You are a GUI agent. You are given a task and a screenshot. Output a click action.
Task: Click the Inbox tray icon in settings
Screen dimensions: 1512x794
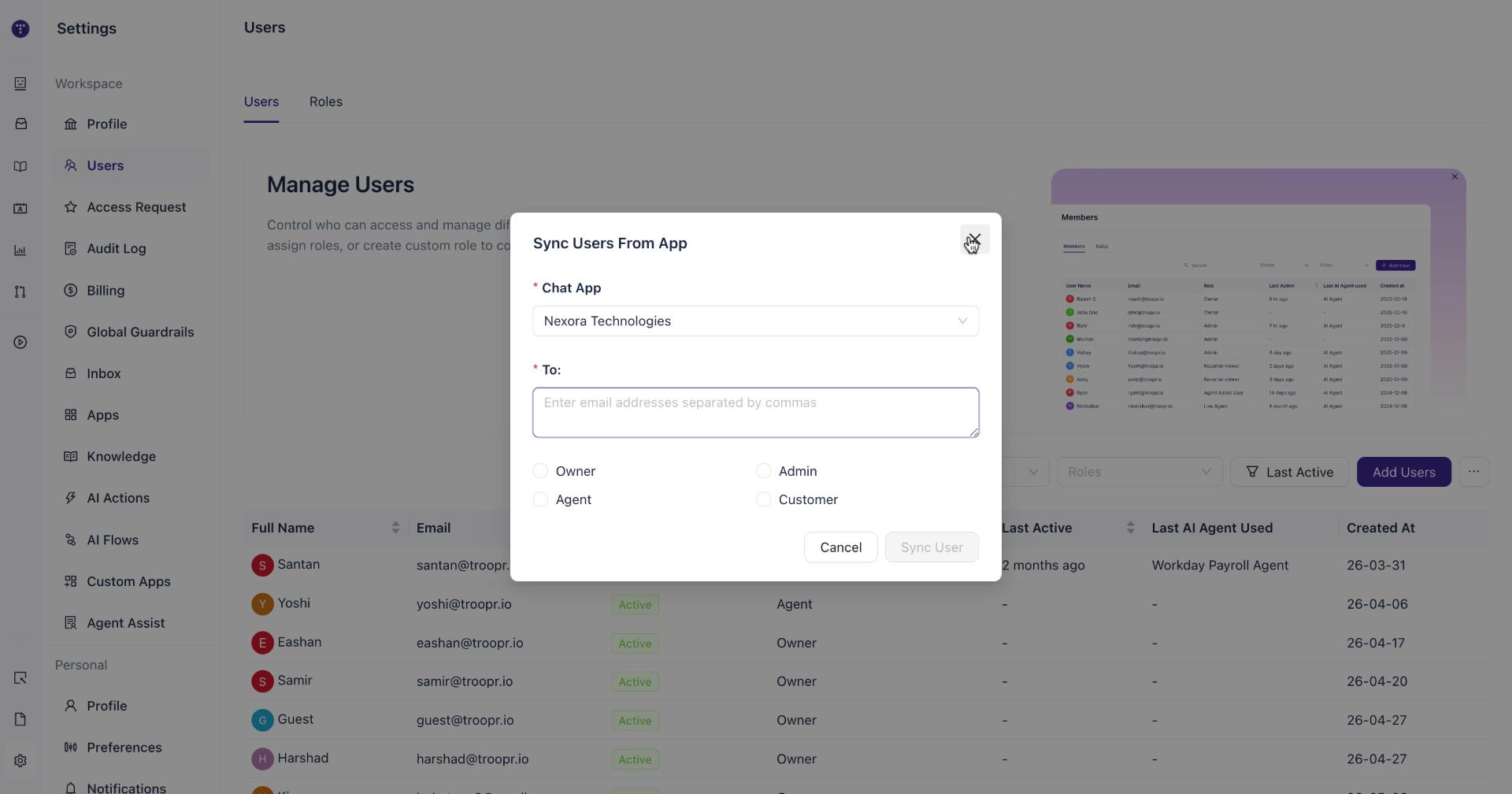pyautogui.click(x=71, y=373)
